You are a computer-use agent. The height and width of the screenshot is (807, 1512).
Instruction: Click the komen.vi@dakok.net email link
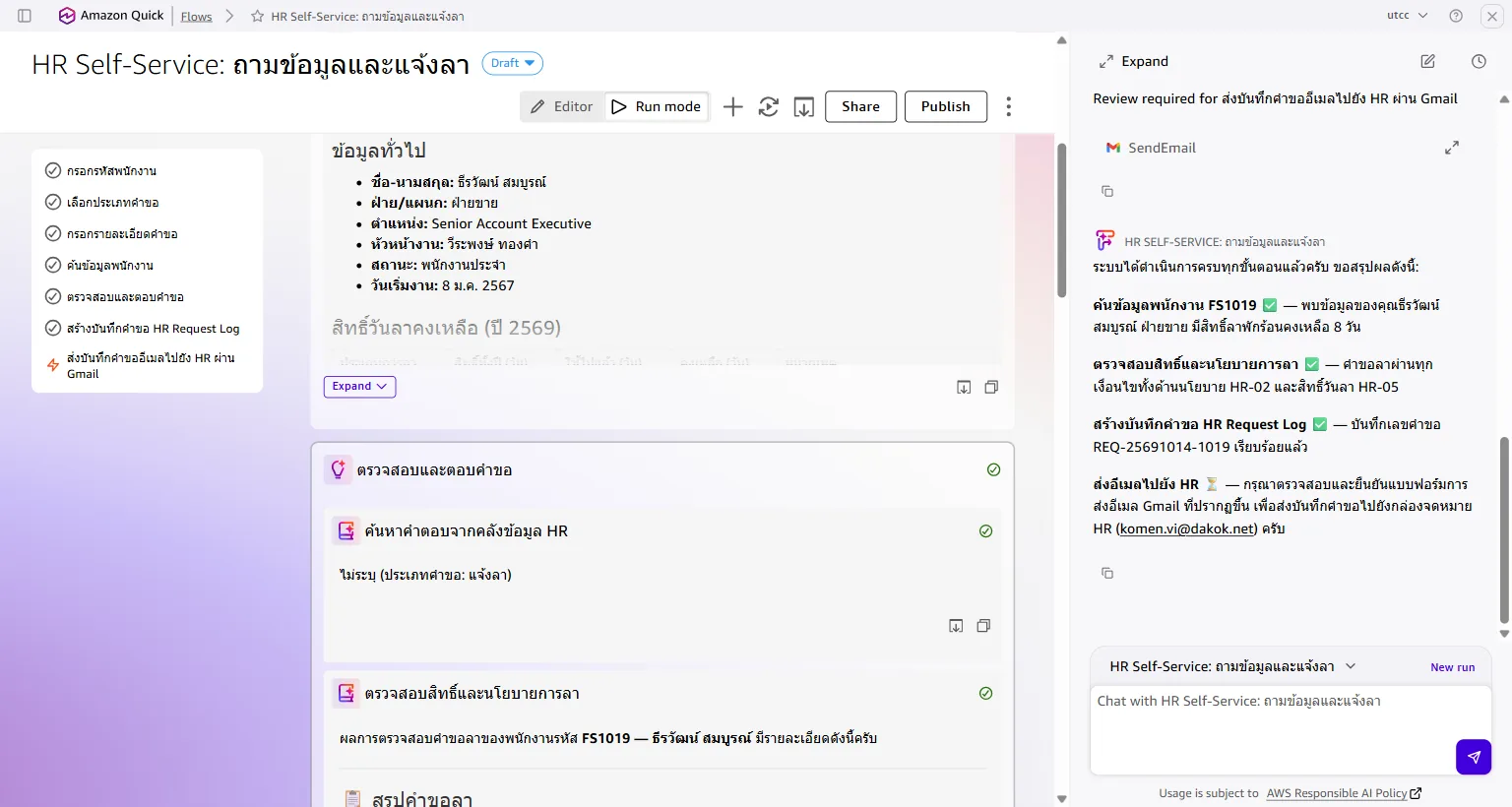coord(1187,528)
